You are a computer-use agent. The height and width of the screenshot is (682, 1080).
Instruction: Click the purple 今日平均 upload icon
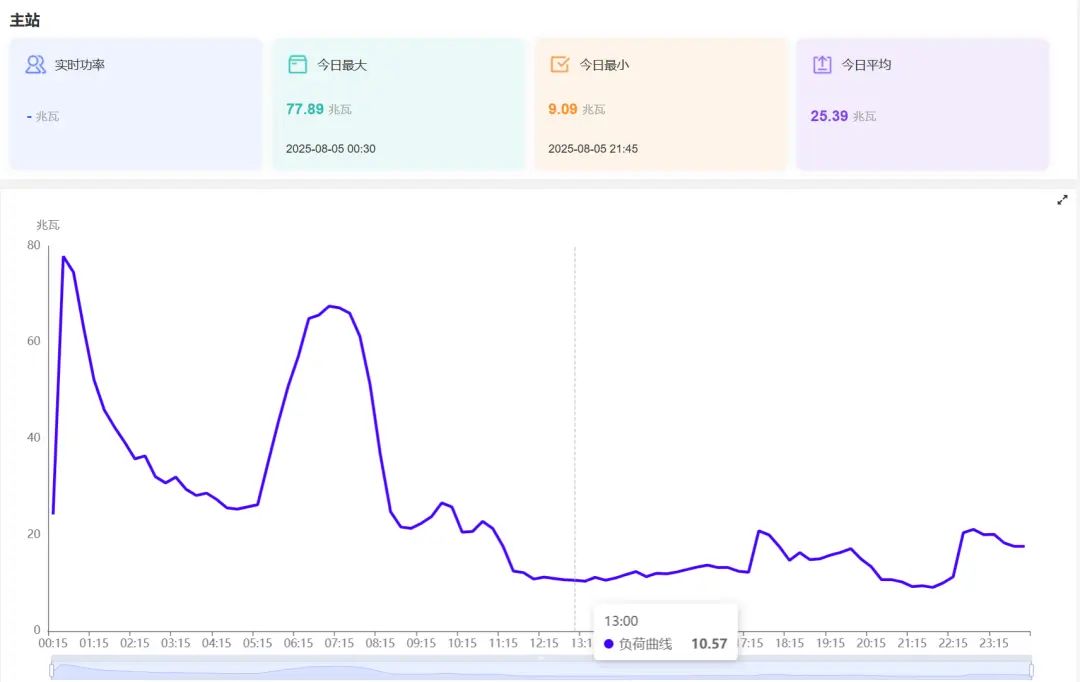tap(821, 65)
